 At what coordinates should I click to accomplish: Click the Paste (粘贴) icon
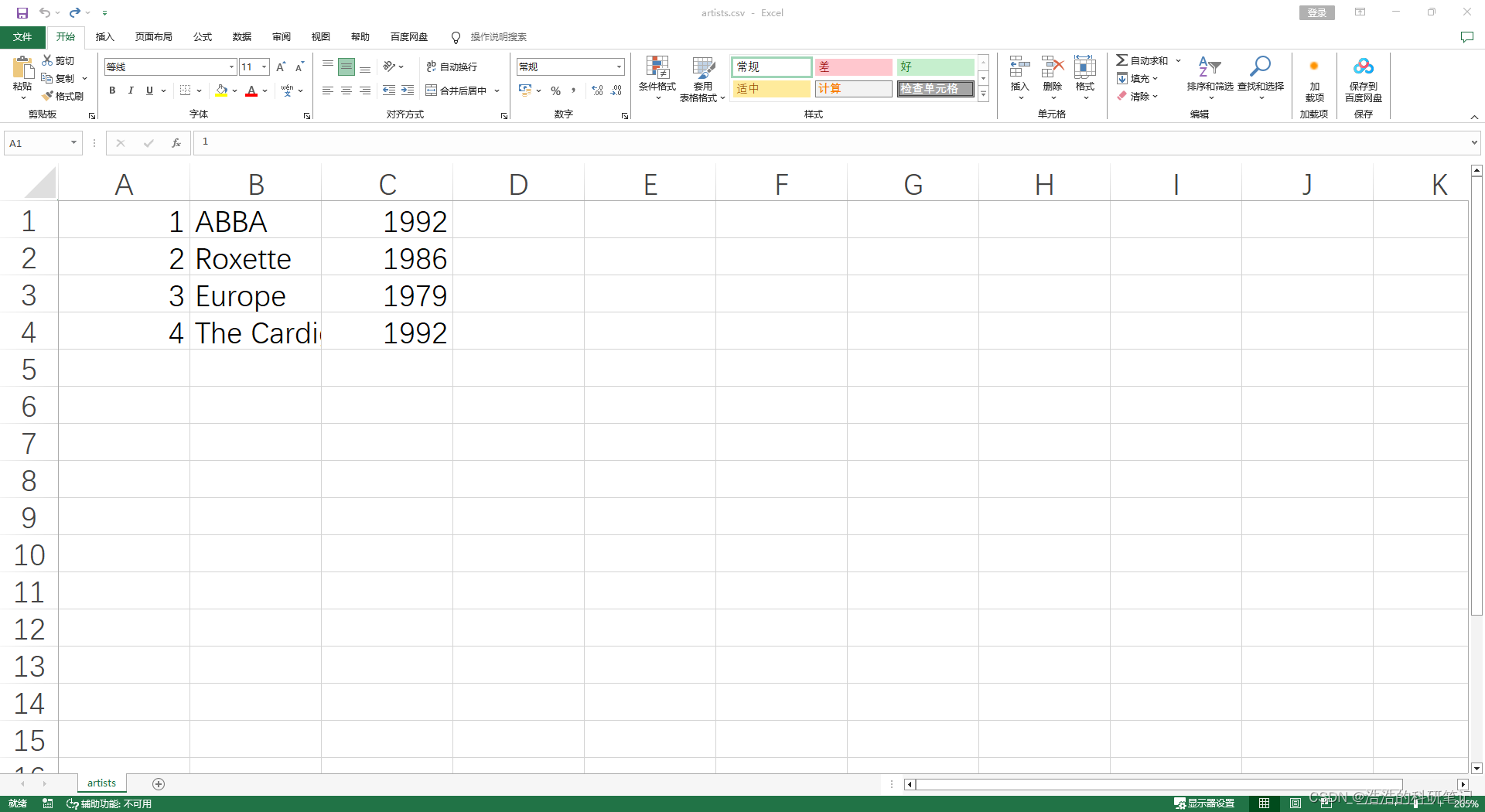click(22, 68)
